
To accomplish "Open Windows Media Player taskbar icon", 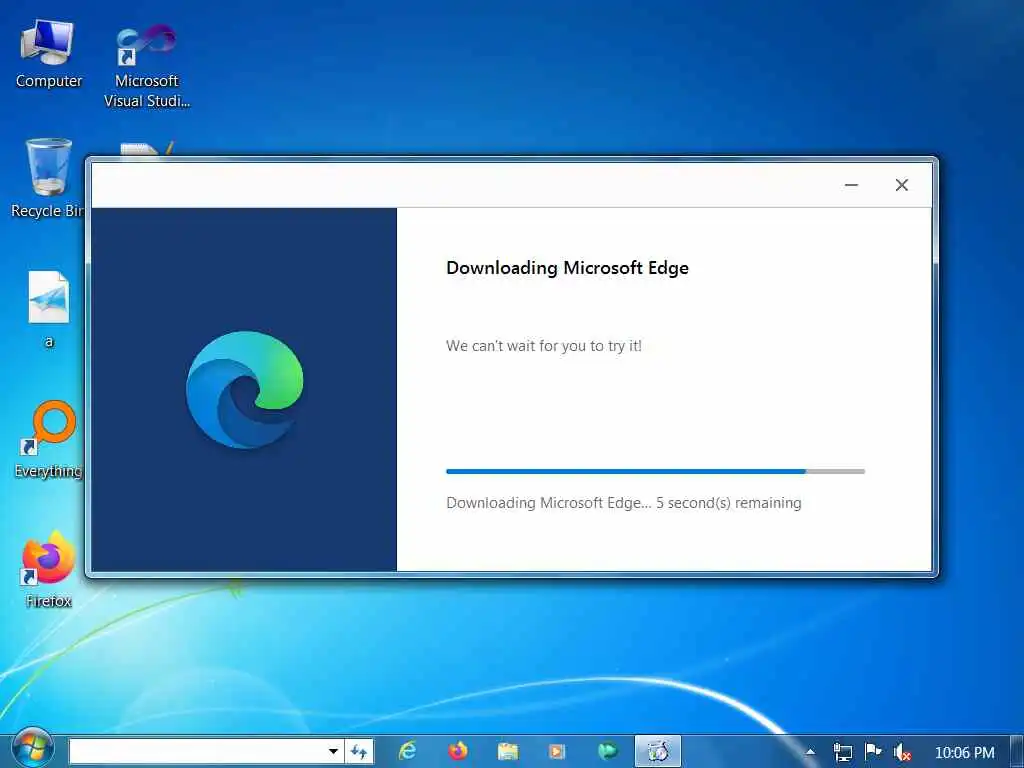I will pos(557,752).
